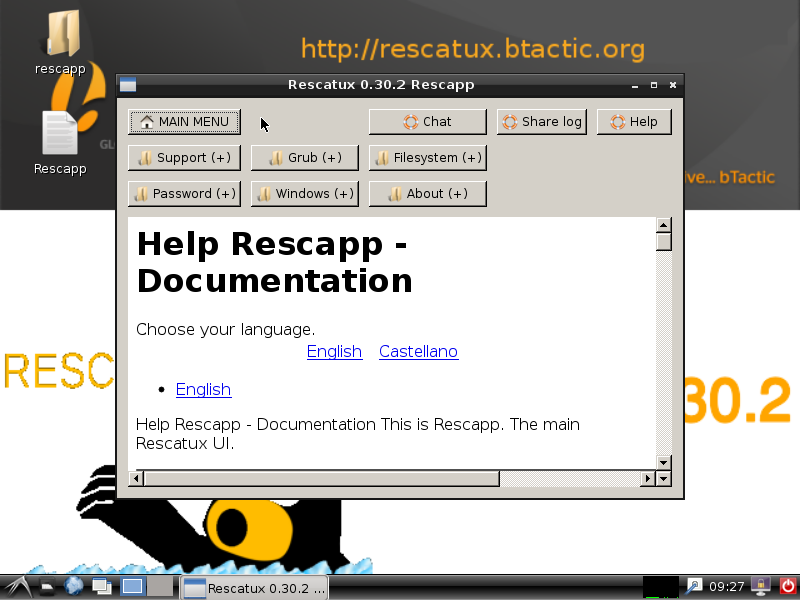The height and width of the screenshot is (600, 800).
Task: Open the bulleted English list link
Action: click(204, 390)
